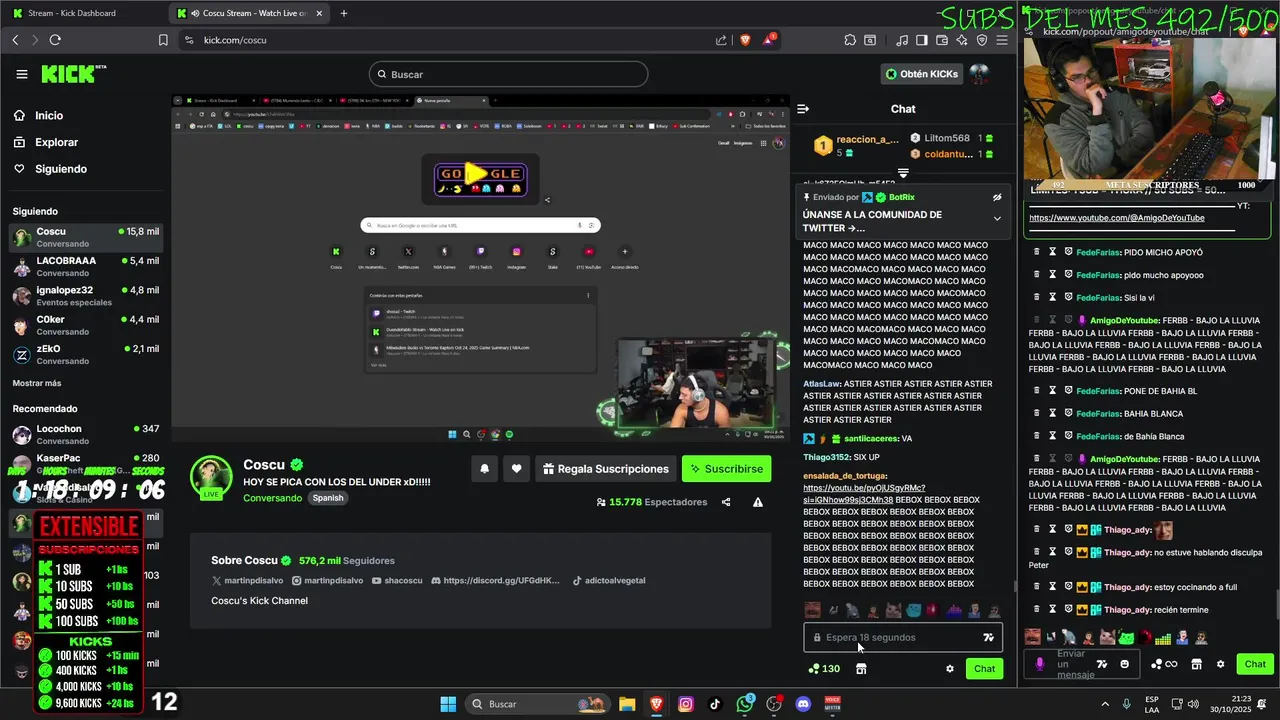Open recommended channel Locochon
Screen dimensions: 1280x720
point(85,435)
